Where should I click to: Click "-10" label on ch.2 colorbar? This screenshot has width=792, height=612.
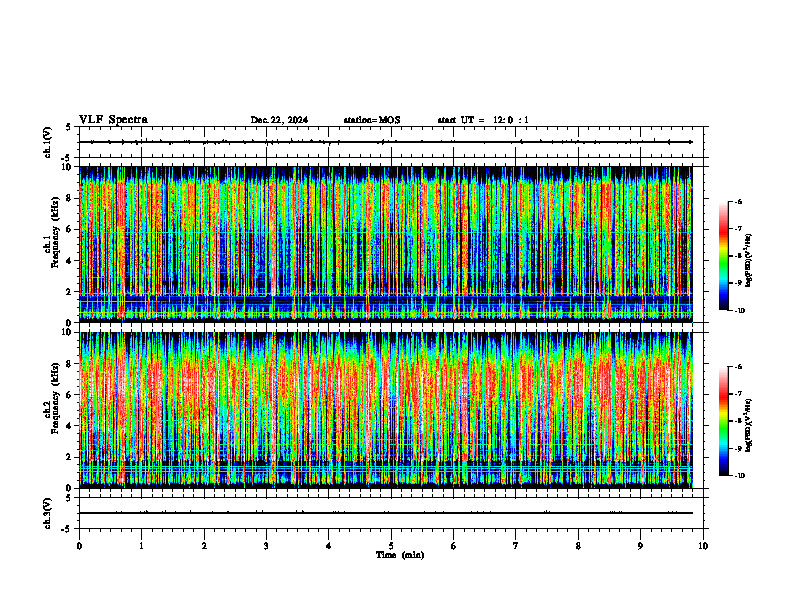[x=740, y=476]
